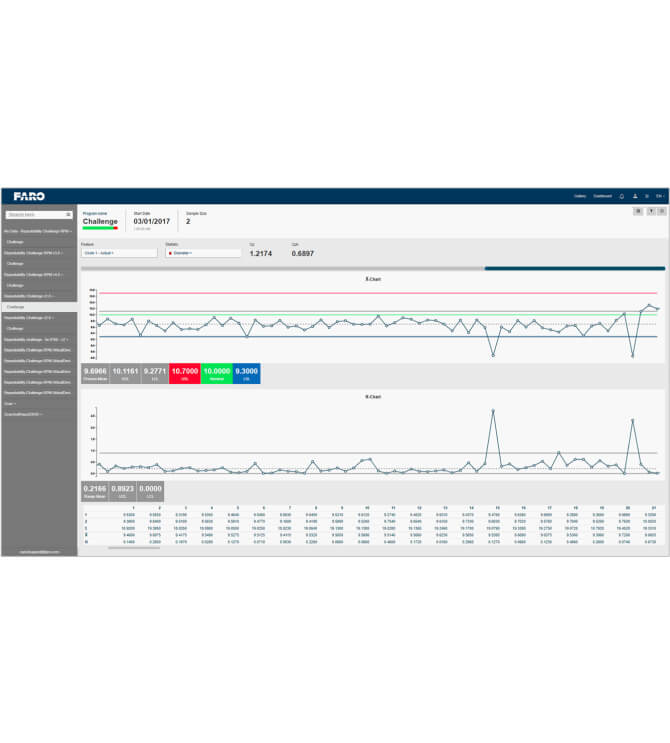The height and width of the screenshot is (743, 670).
Task: Open the notifications bell icon
Action: point(622,196)
